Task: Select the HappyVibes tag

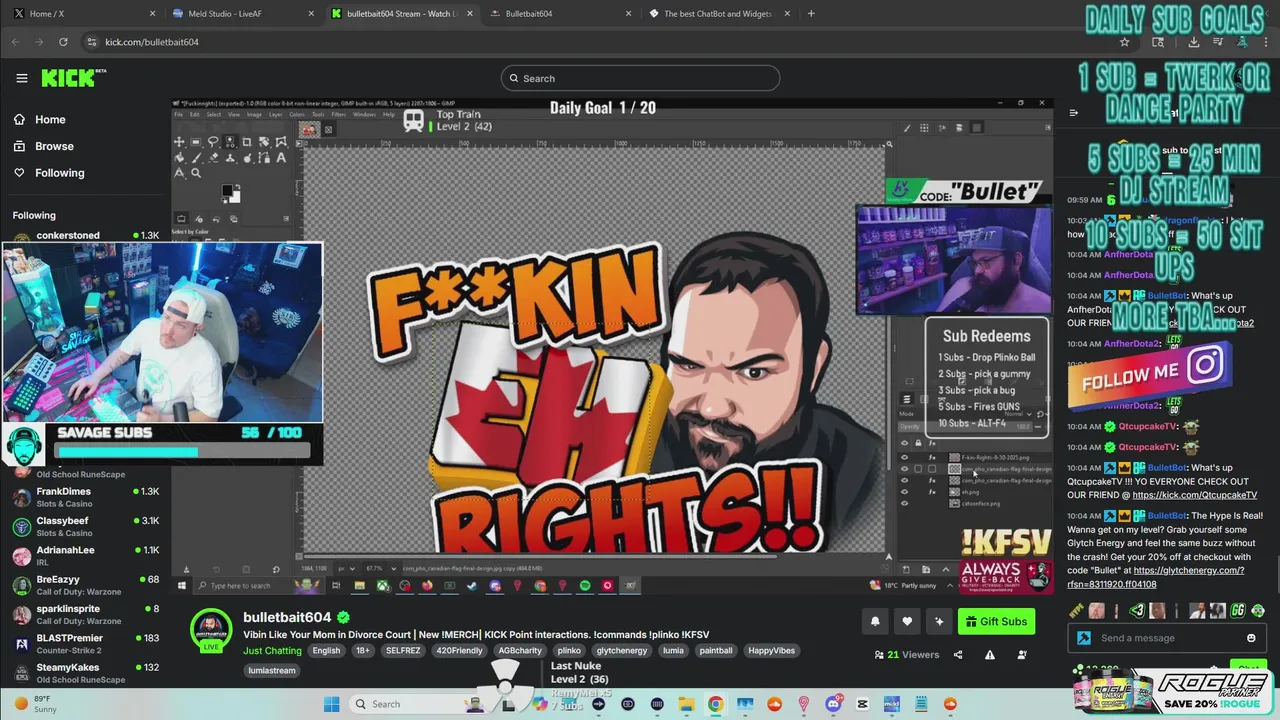Action: 772,650
